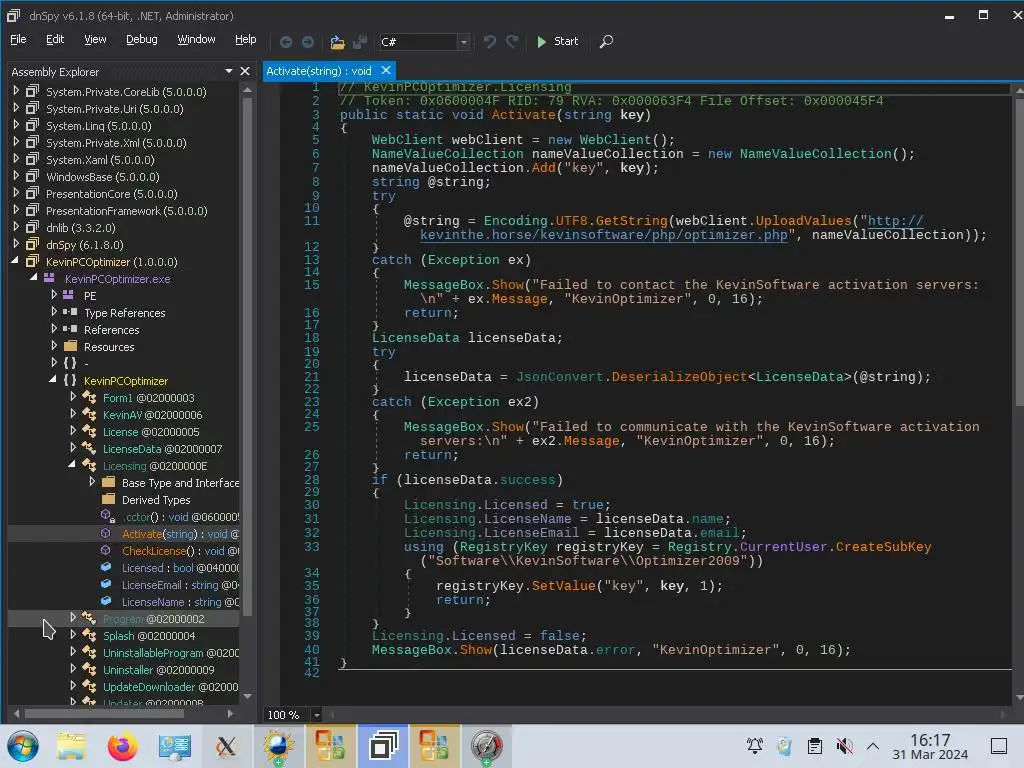Click the KevinPCOptimizer.exe module icon

[49, 278]
